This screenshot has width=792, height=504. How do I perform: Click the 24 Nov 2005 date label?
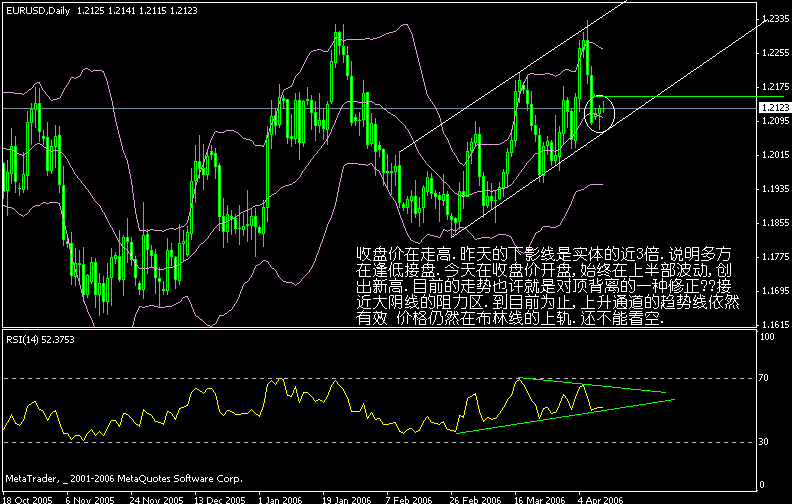point(157,500)
